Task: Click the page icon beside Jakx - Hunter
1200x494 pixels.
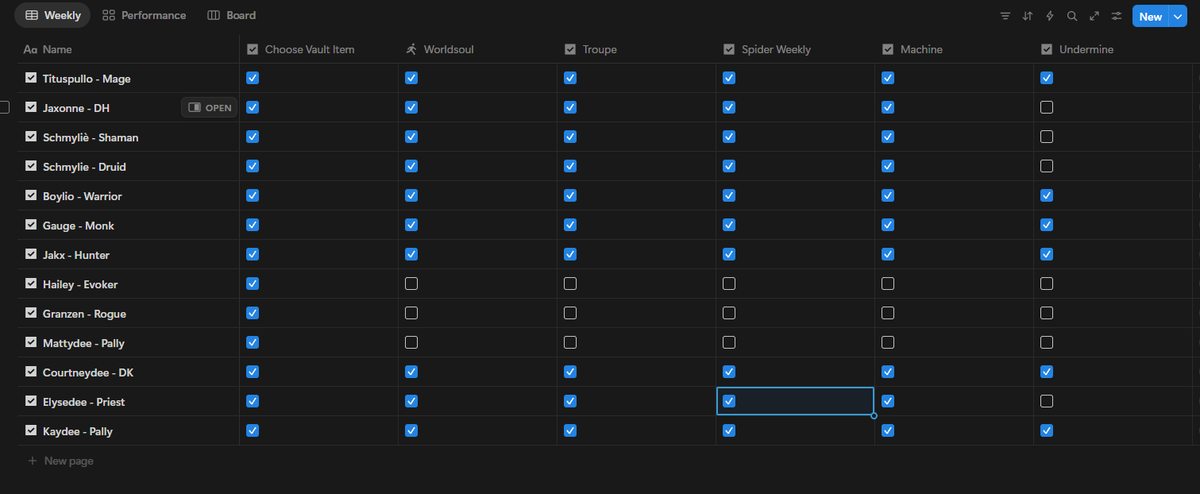Action: click(x=31, y=254)
